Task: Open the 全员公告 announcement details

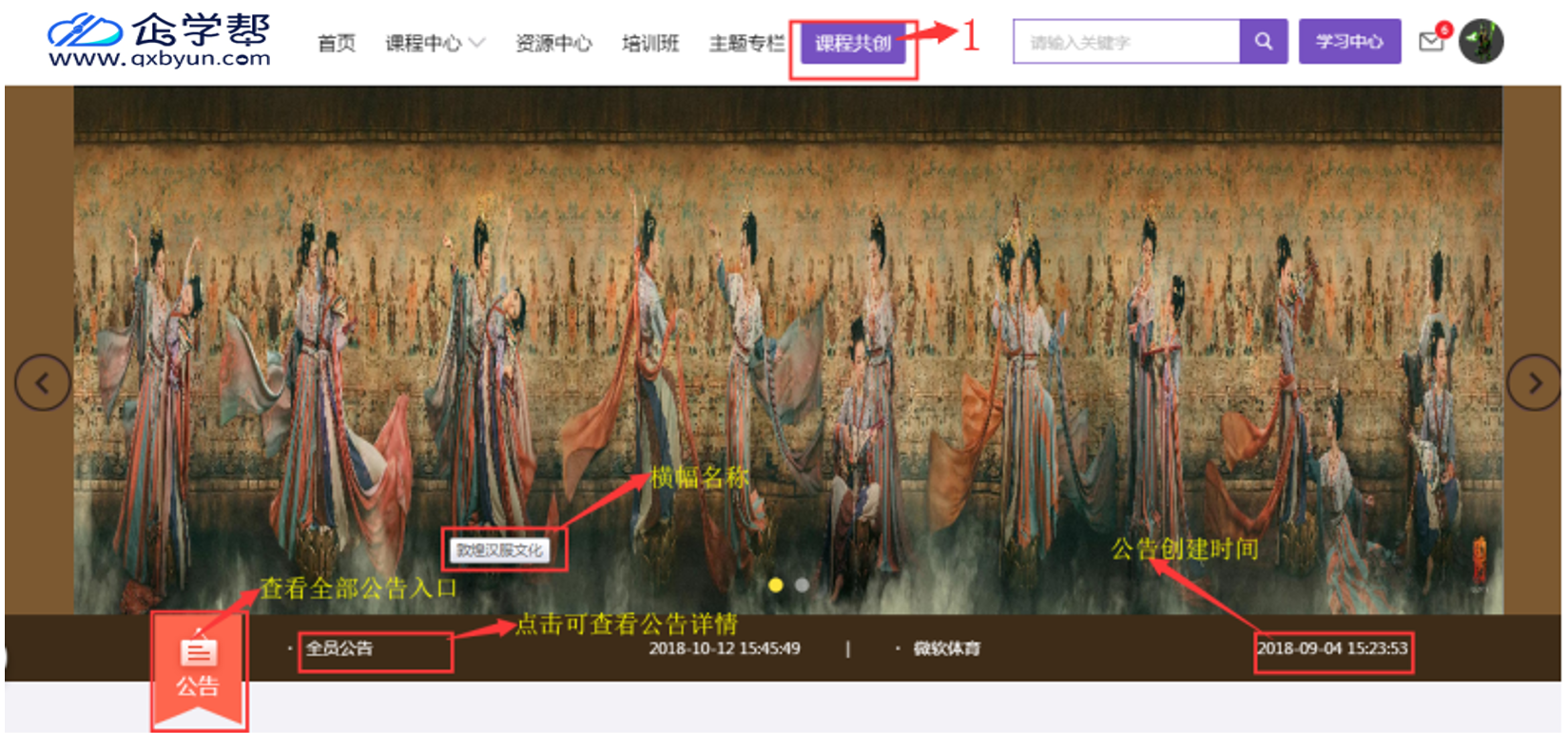Action: pos(339,648)
